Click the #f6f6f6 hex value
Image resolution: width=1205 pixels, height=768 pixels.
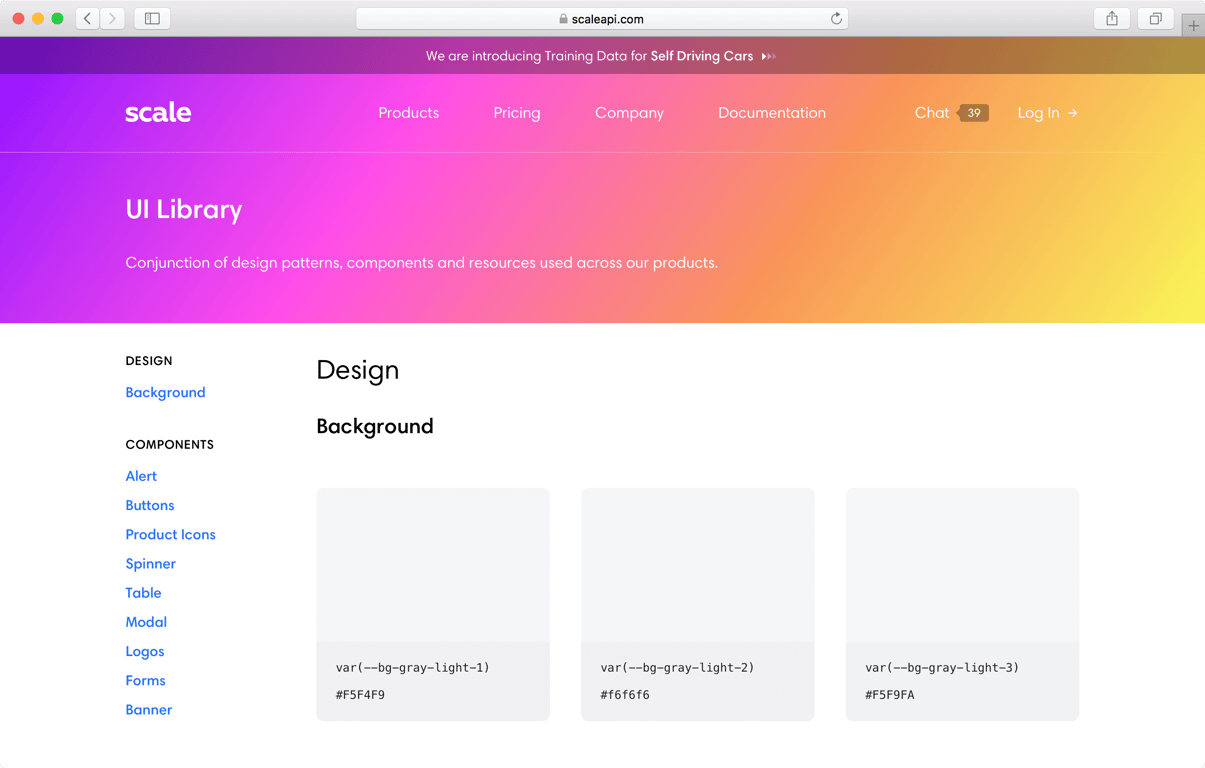tap(625, 694)
